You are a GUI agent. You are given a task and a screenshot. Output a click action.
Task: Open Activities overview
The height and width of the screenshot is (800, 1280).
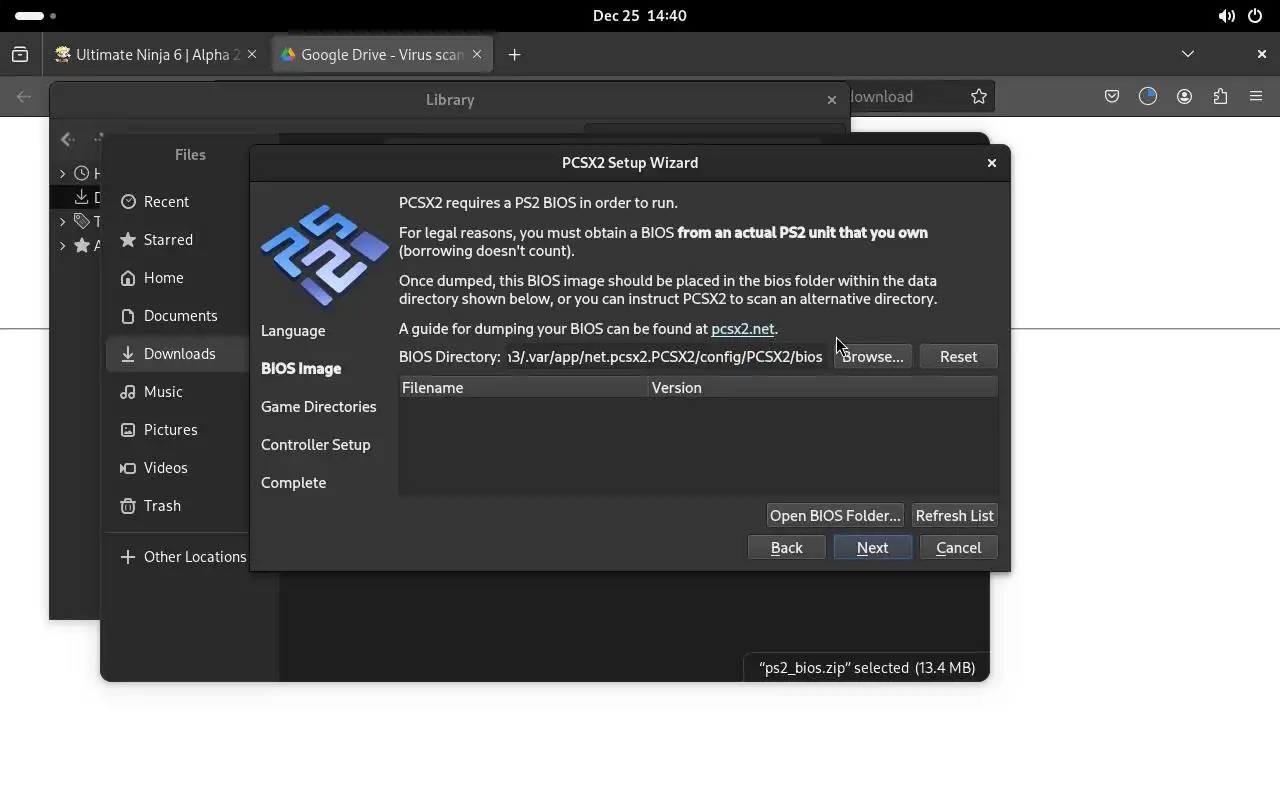pos(36,16)
